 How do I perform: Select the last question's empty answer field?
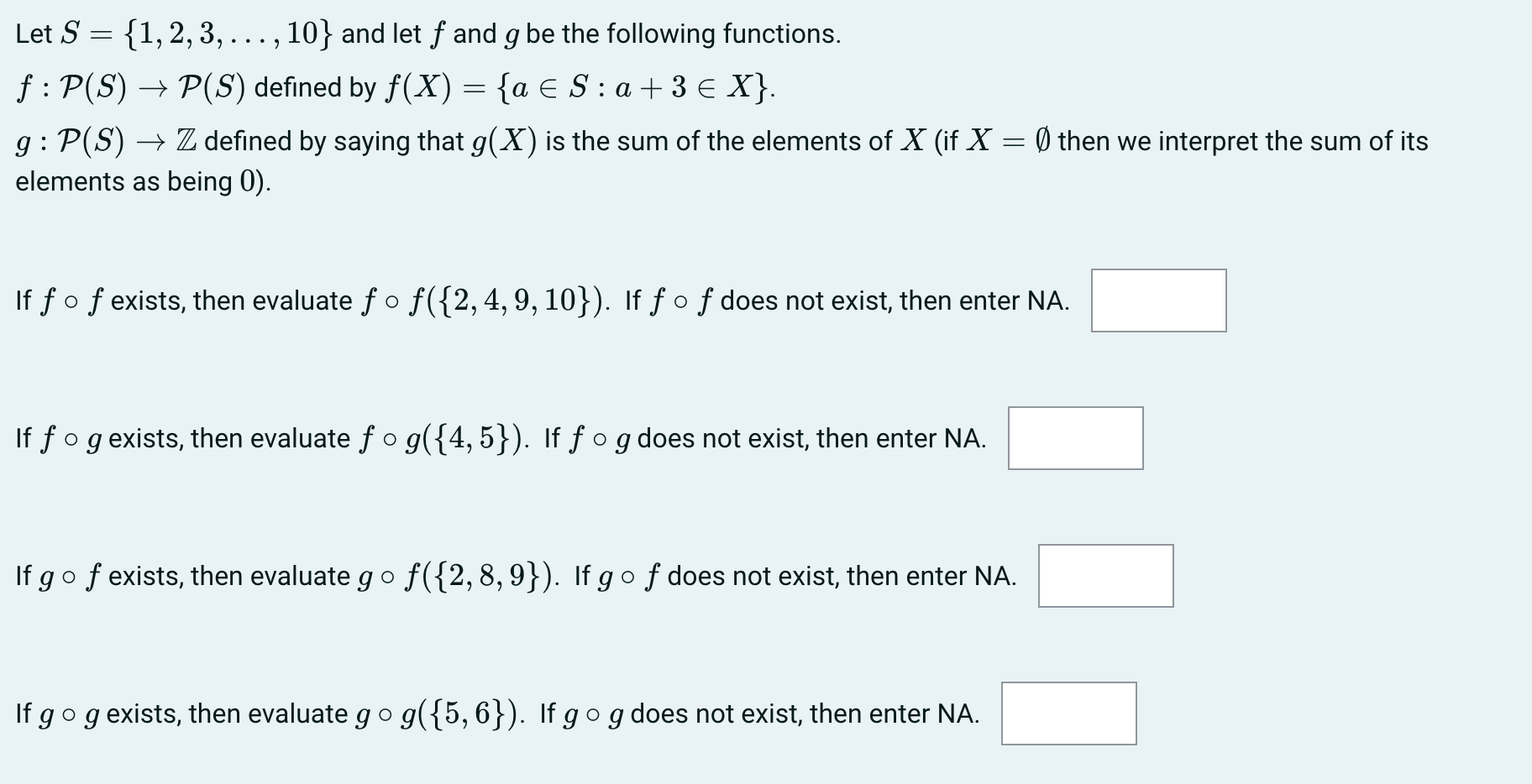1068,713
